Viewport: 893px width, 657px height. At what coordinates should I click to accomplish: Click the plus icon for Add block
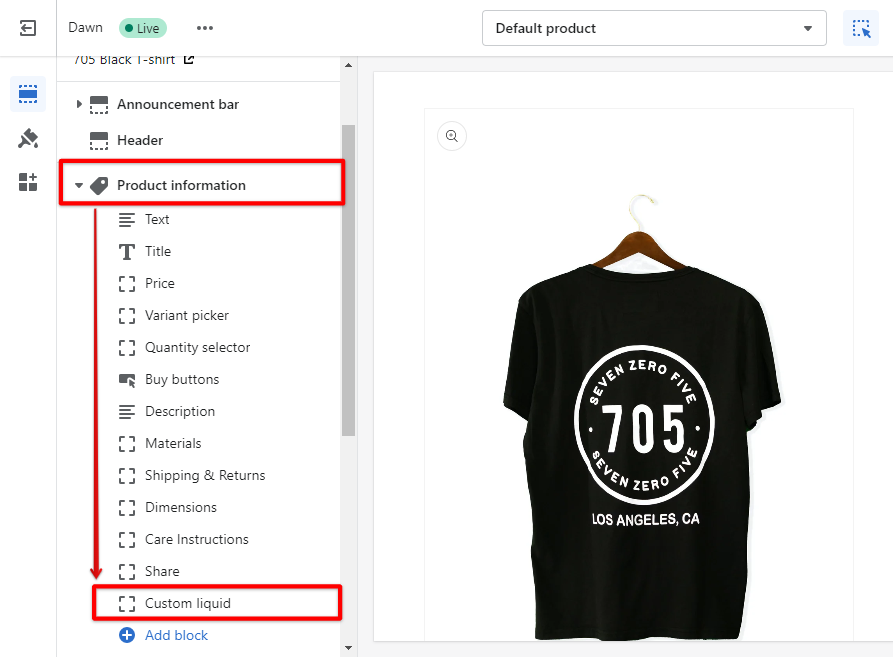point(127,635)
